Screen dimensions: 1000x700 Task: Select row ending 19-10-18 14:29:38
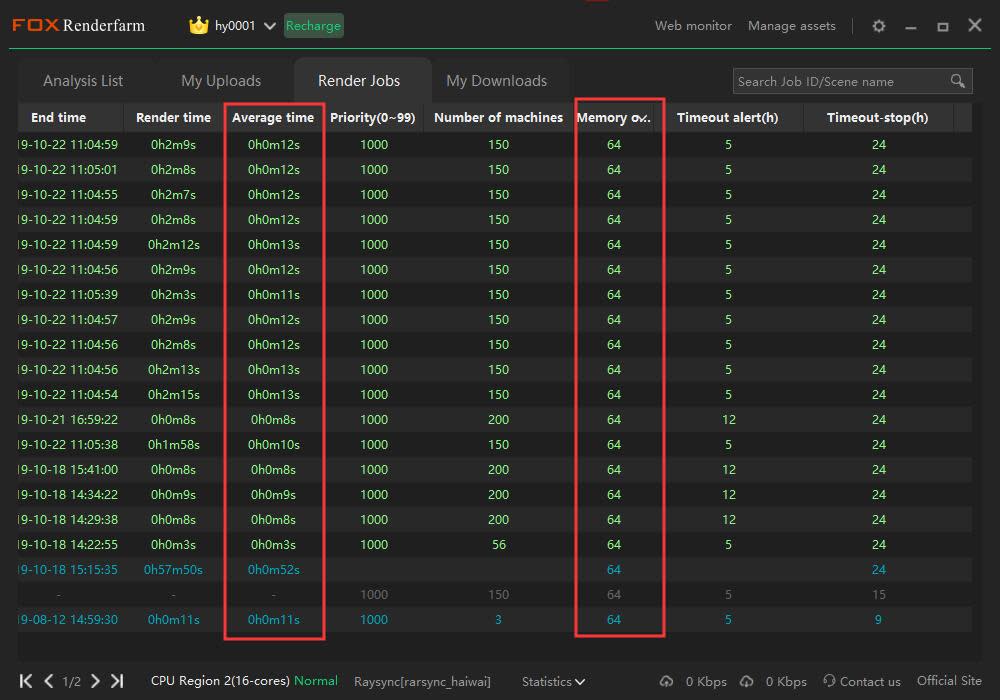pyautogui.click(x=495, y=520)
